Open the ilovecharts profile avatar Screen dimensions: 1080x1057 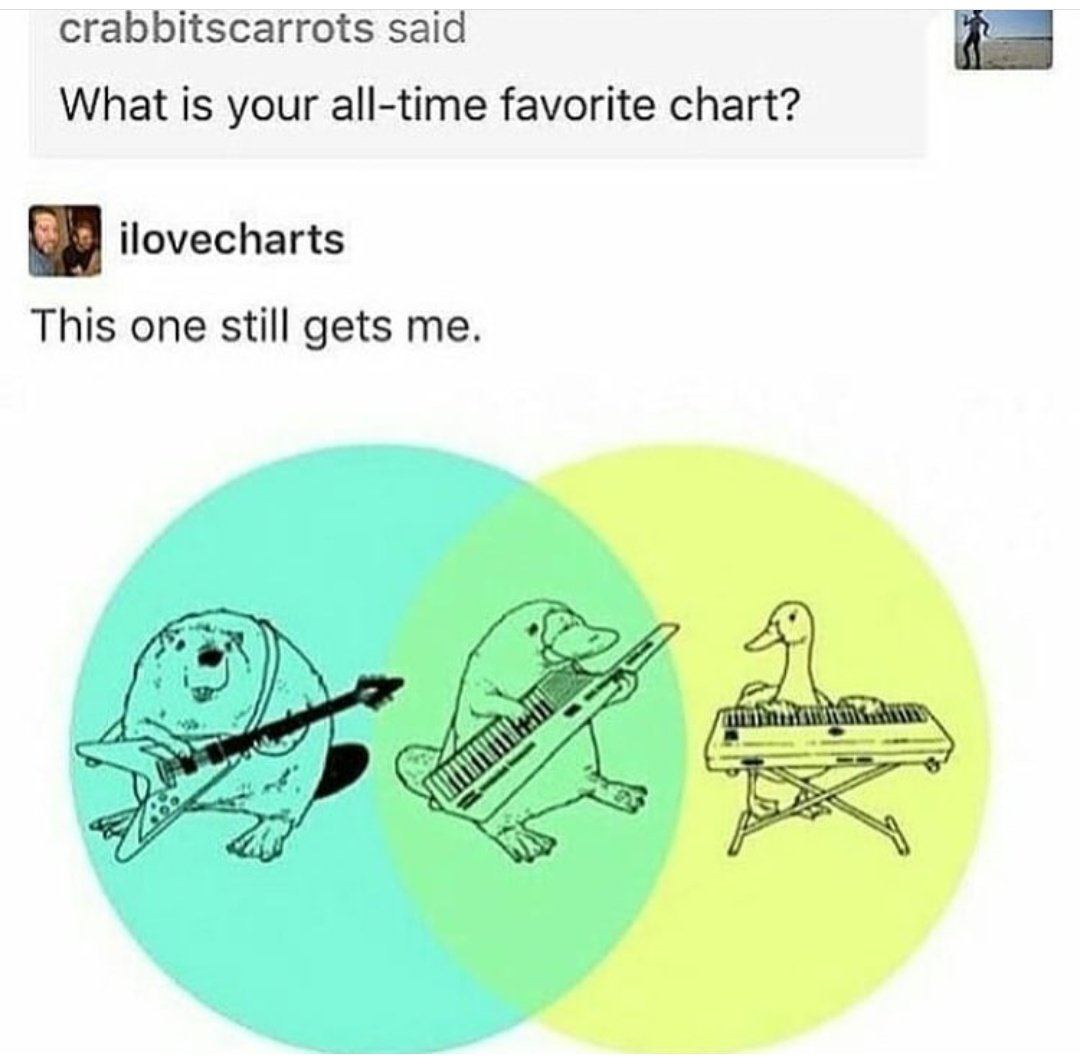coord(65,241)
